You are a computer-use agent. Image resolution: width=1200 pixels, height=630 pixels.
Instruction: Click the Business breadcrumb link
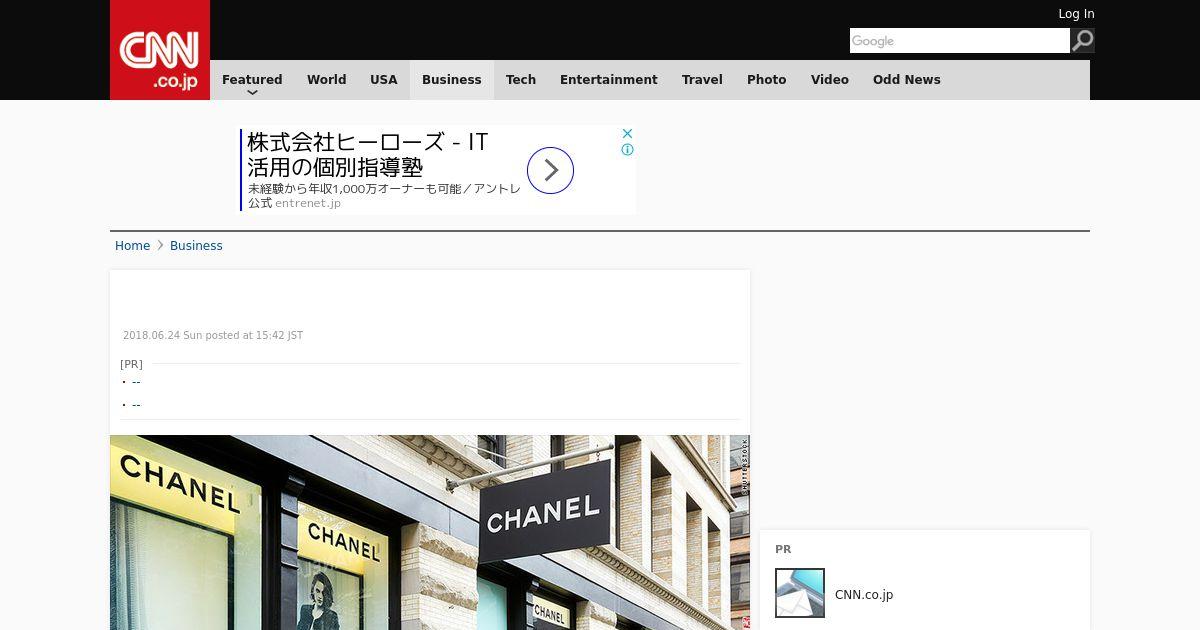[x=196, y=246]
